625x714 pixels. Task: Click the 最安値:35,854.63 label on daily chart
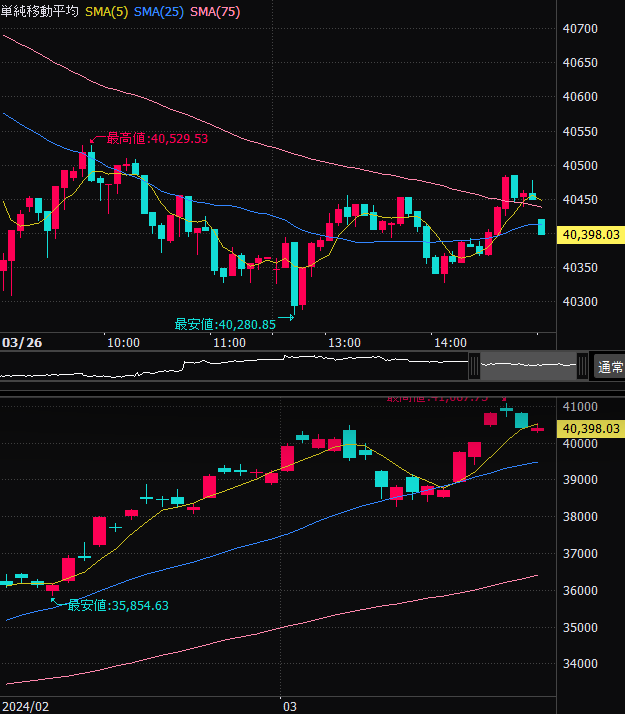pyautogui.click(x=118, y=605)
